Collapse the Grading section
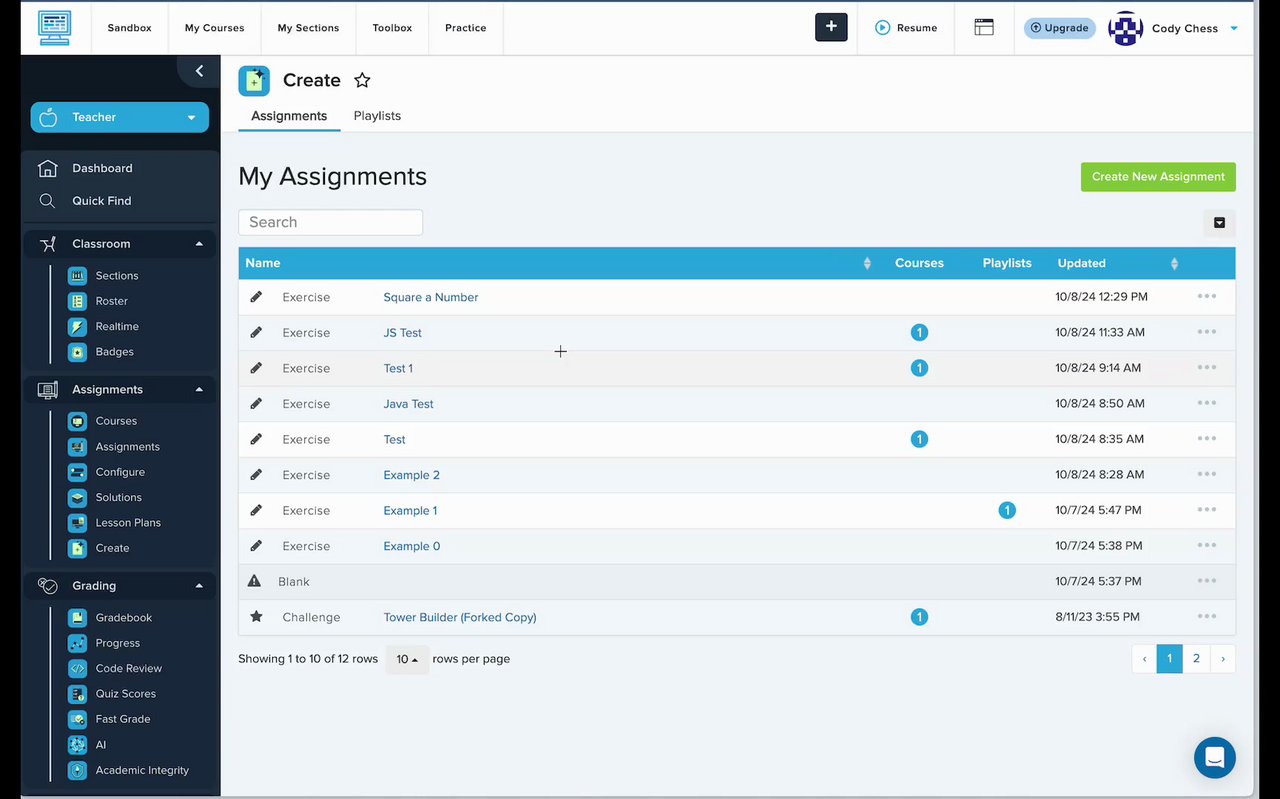 pos(199,586)
